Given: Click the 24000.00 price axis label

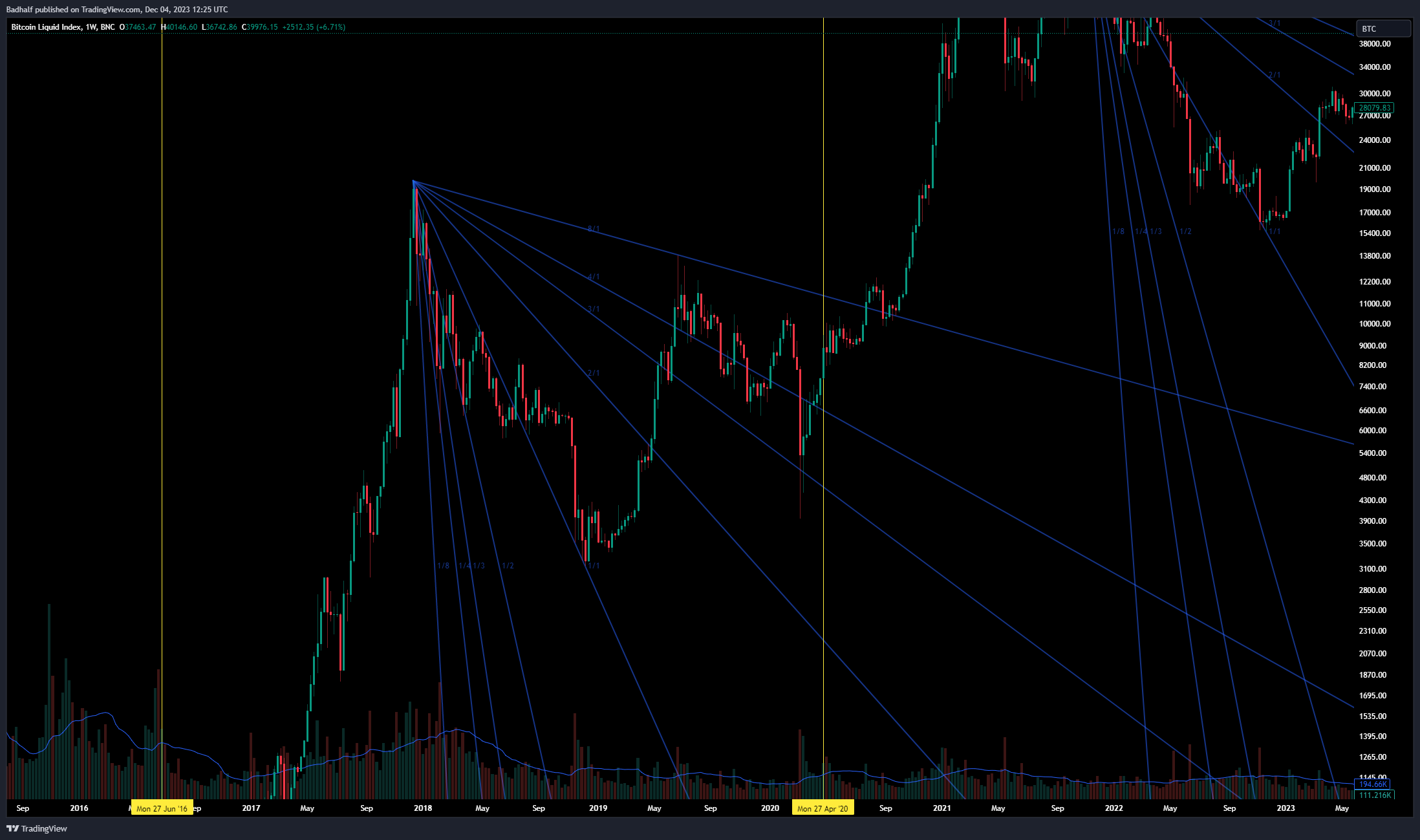Looking at the screenshot, I should [1375, 140].
